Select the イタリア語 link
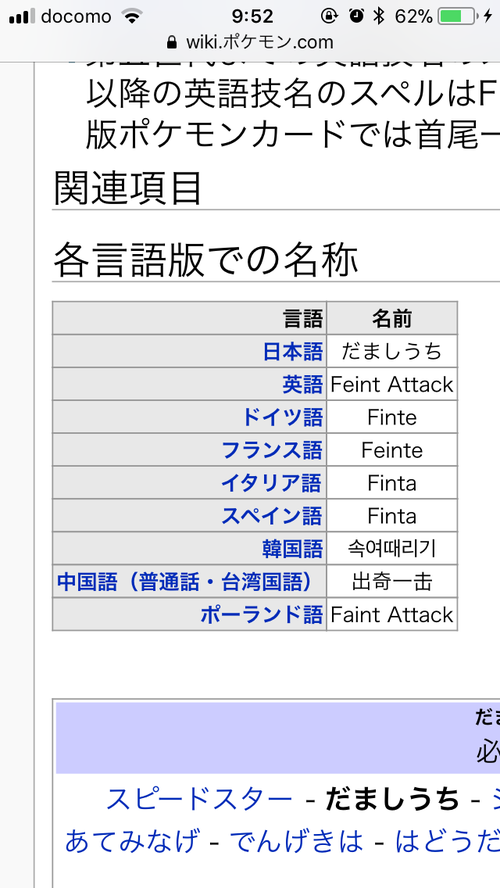 click(271, 483)
